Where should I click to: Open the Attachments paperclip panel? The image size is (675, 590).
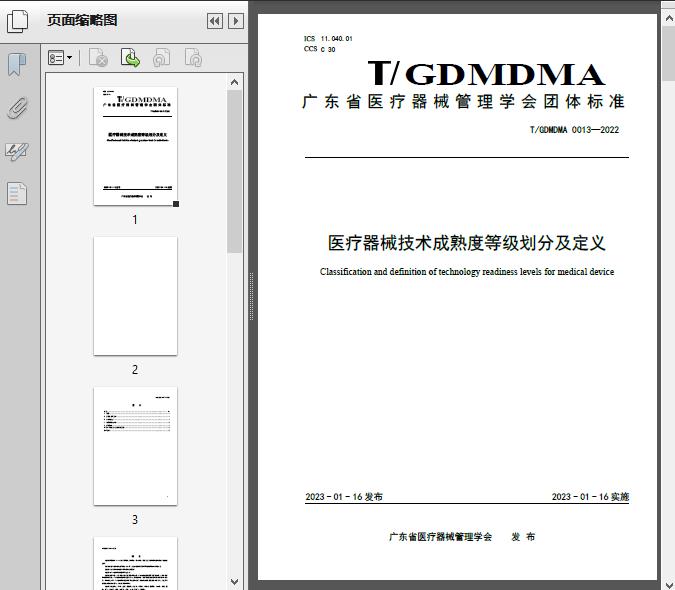click(17, 108)
